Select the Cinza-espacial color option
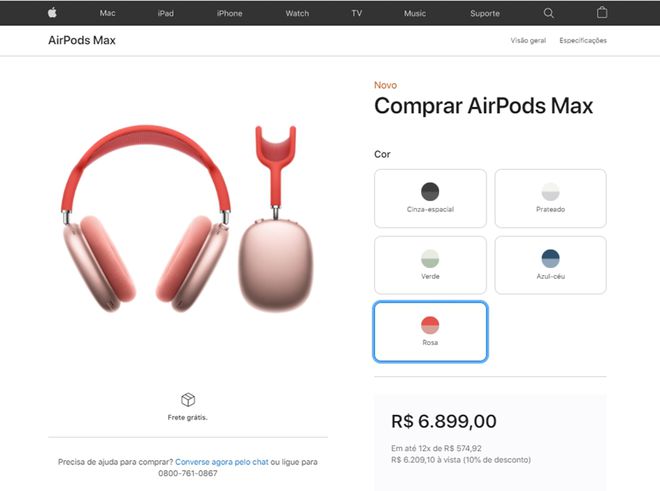The image size is (660, 491). (430, 198)
